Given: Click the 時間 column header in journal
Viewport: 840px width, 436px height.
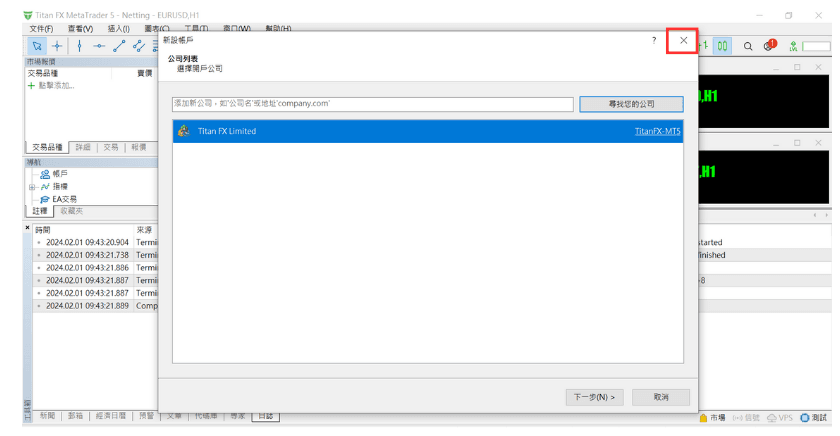Looking at the screenshot, I should (x=43, y=230).
